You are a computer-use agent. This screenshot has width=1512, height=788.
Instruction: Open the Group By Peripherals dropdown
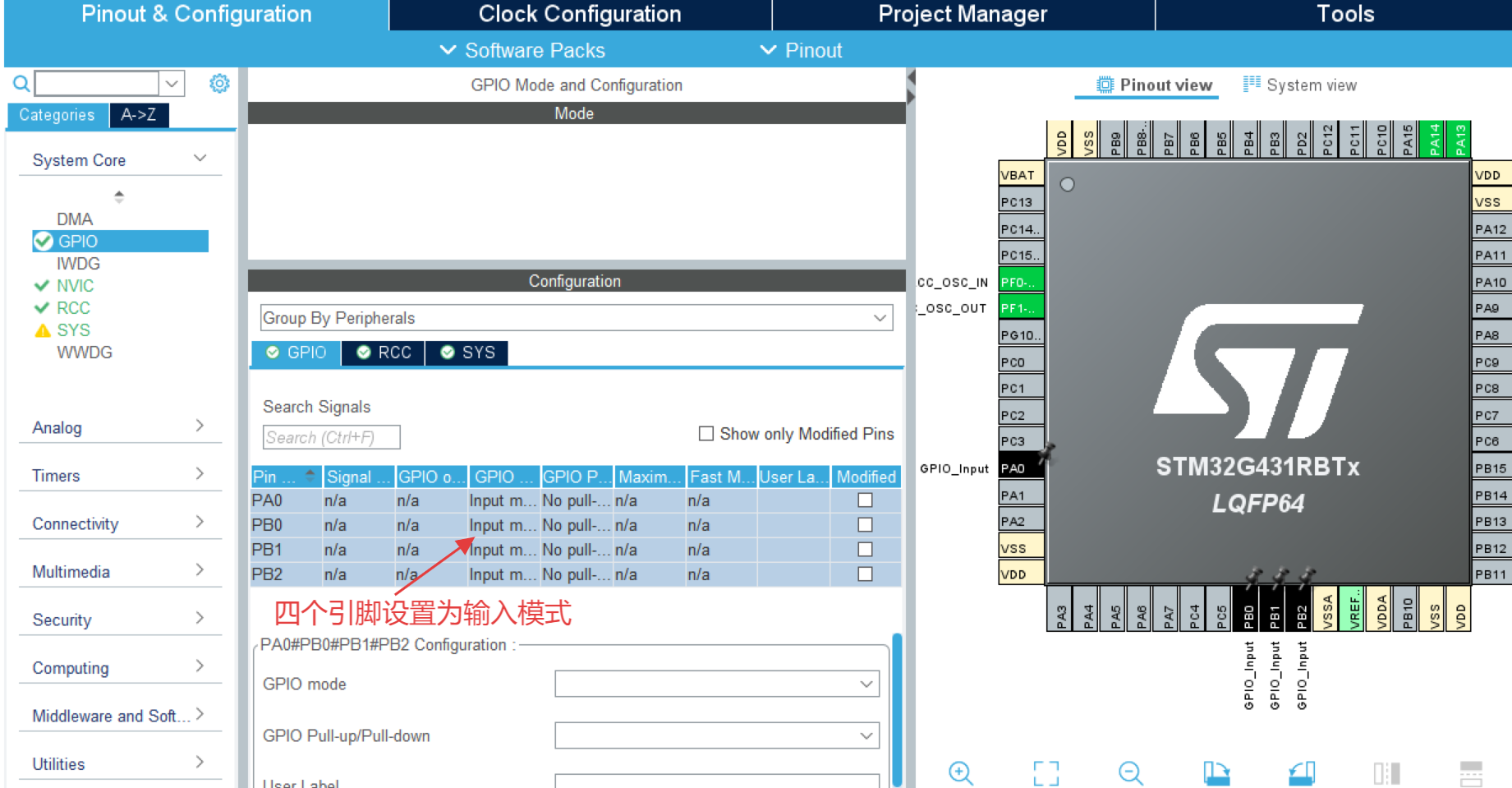577,318
